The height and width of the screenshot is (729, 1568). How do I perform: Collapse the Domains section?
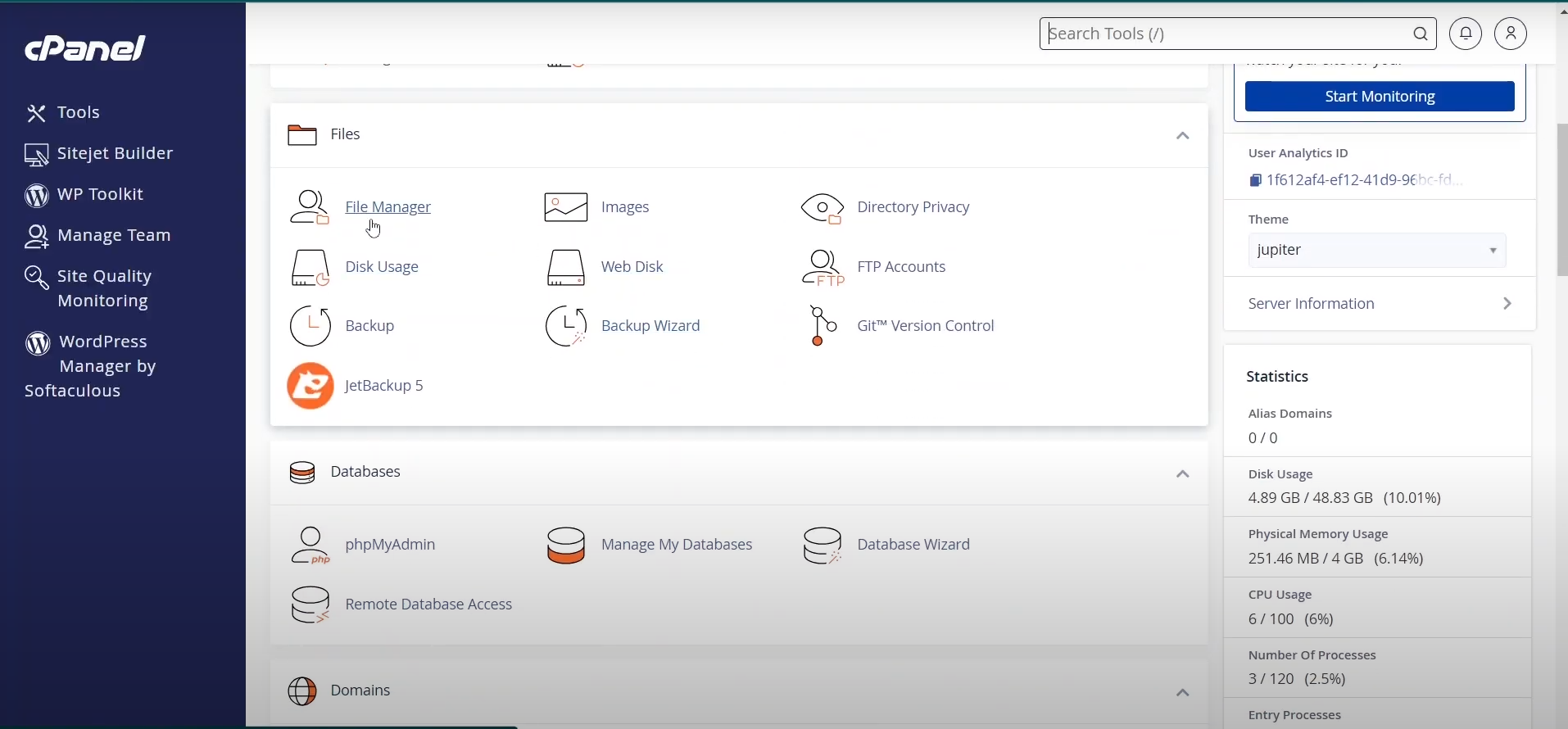[1183, 693]
